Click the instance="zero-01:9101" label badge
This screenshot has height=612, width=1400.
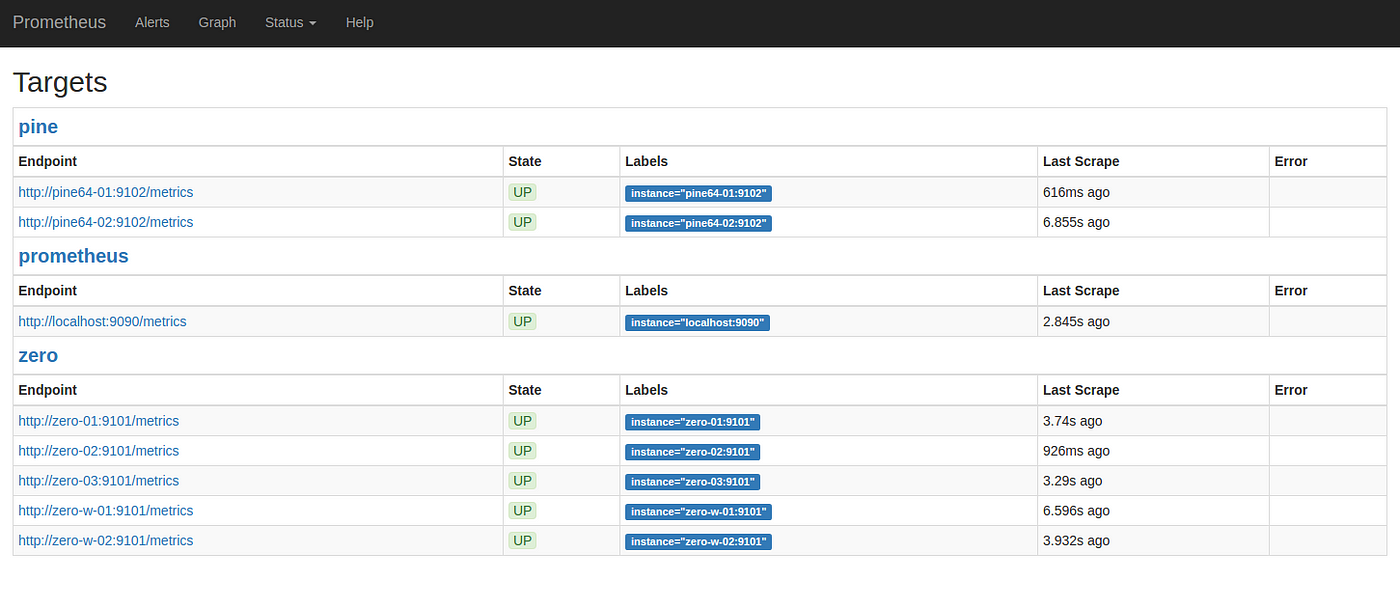(x=692, y=422)
